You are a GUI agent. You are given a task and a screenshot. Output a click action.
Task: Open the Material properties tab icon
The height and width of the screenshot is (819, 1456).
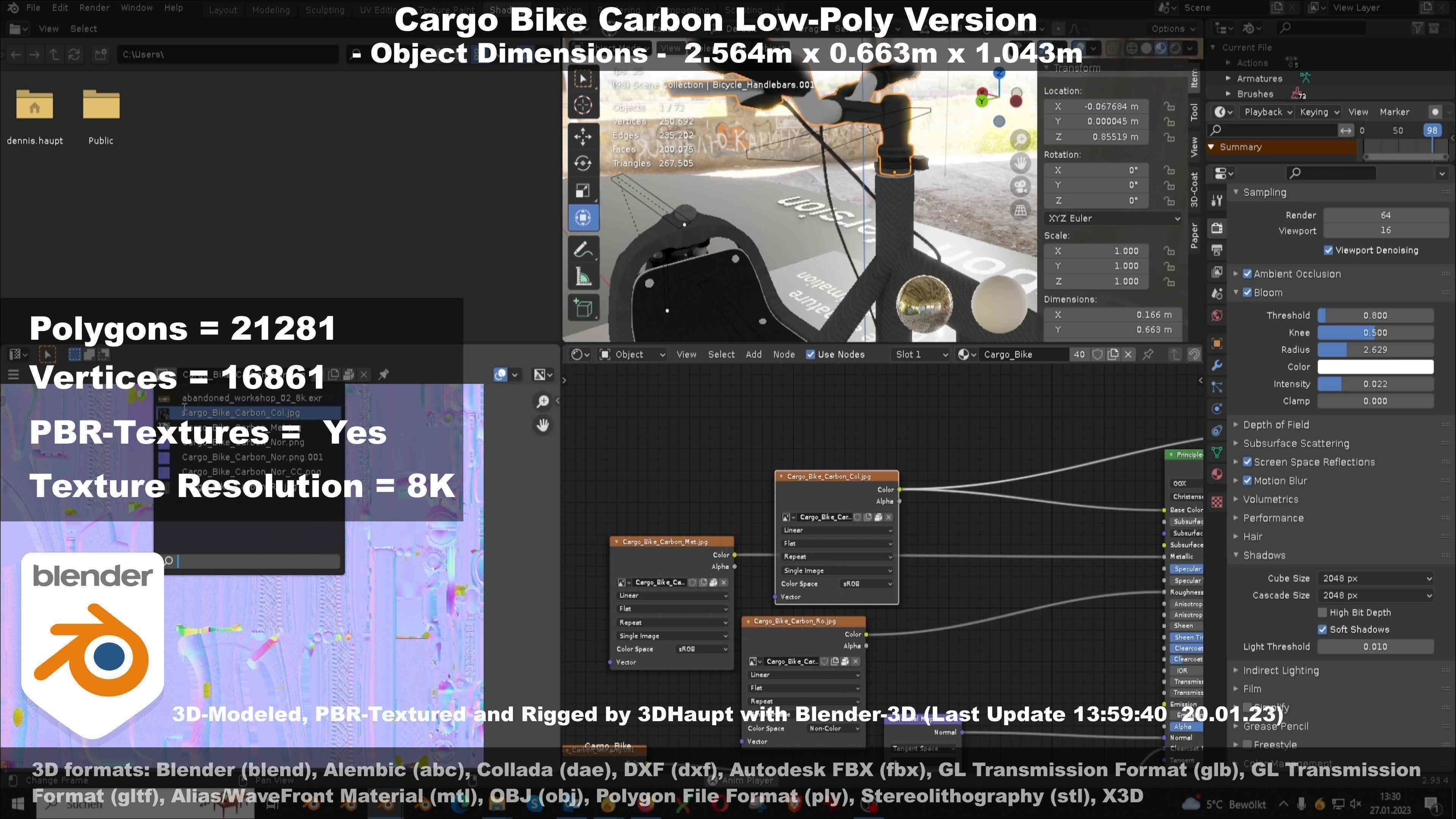click(x=1217, y=474)
